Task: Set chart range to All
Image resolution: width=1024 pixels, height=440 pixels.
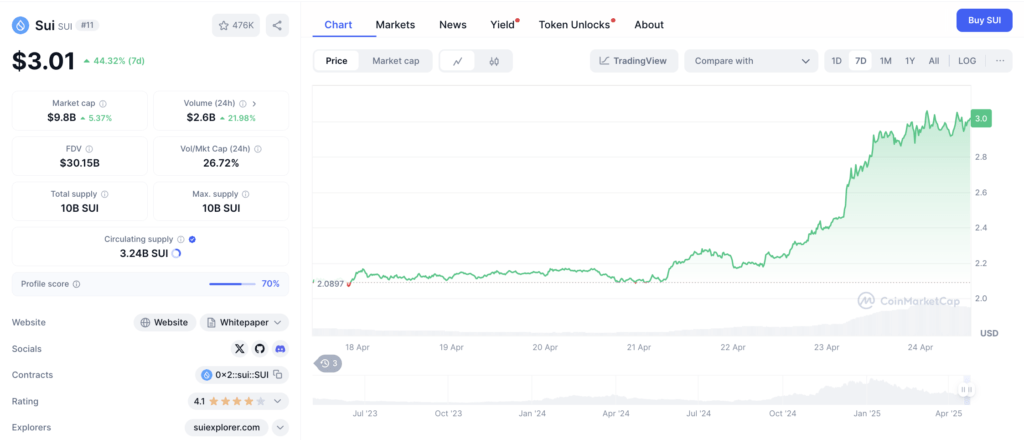Action: click(x=934, y=61)
